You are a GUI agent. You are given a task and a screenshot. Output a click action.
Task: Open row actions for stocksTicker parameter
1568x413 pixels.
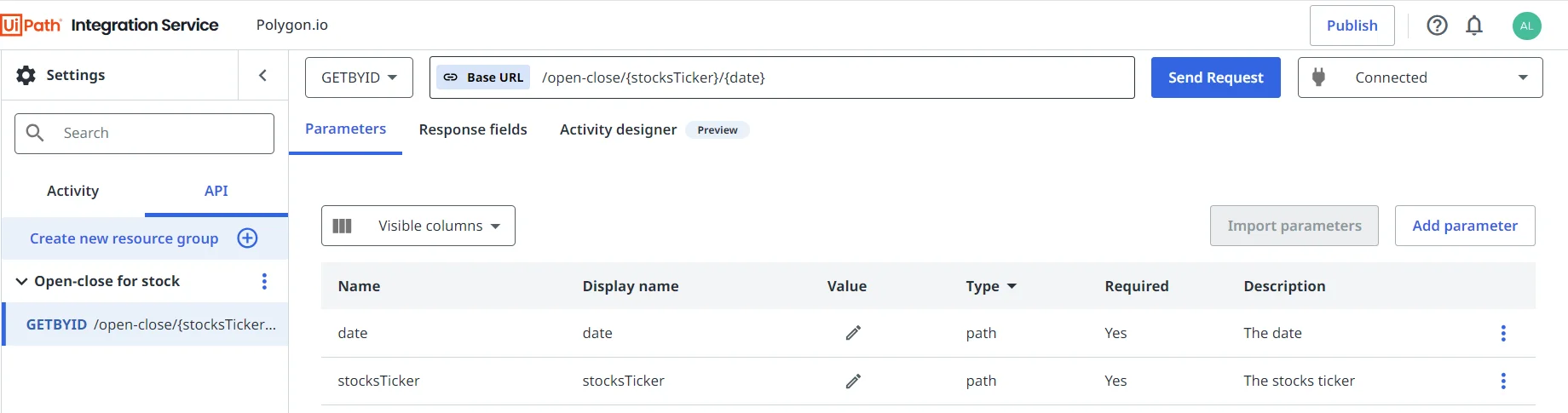[1503, 381]
